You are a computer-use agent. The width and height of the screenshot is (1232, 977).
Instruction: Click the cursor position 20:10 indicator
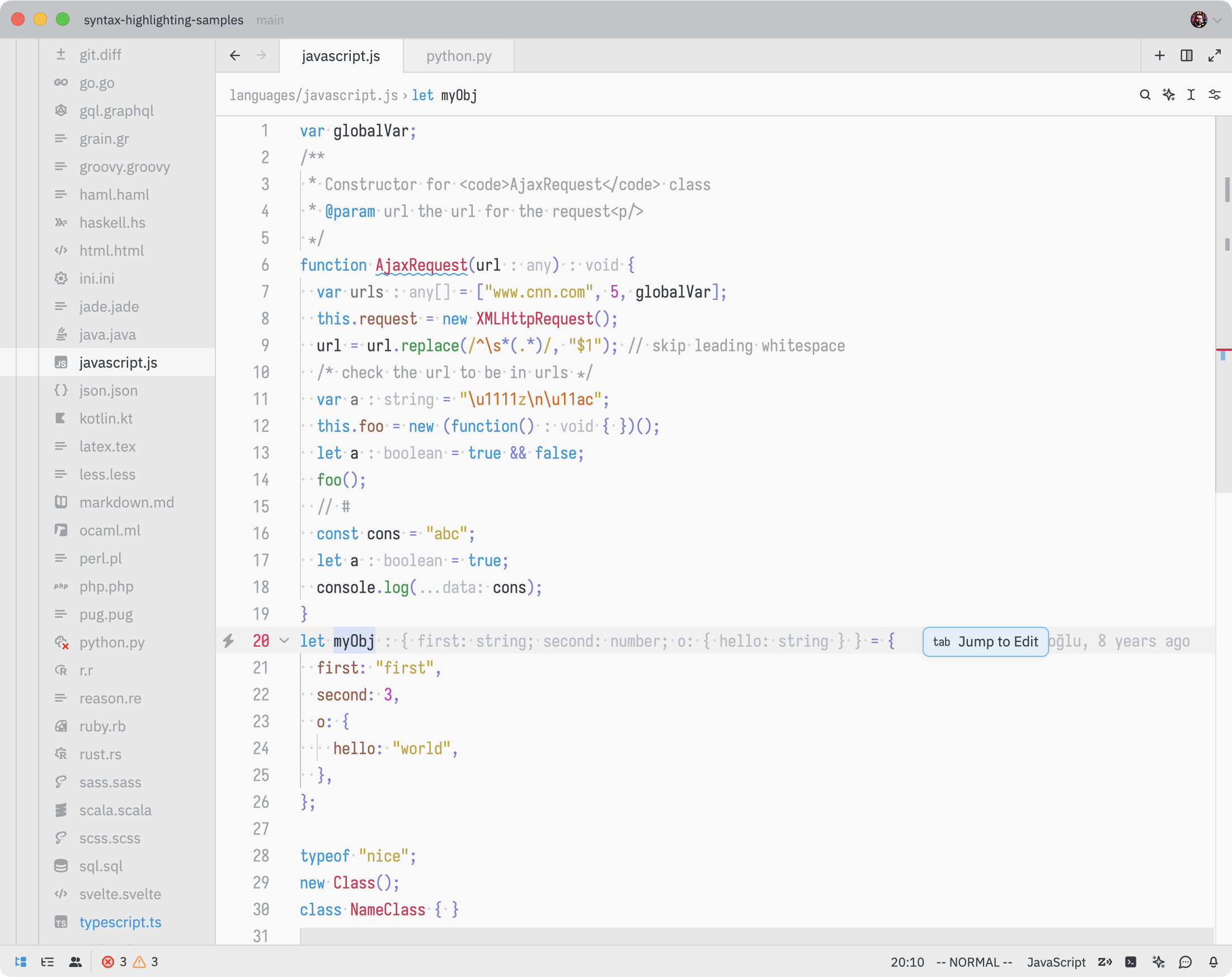pos(907,962)
